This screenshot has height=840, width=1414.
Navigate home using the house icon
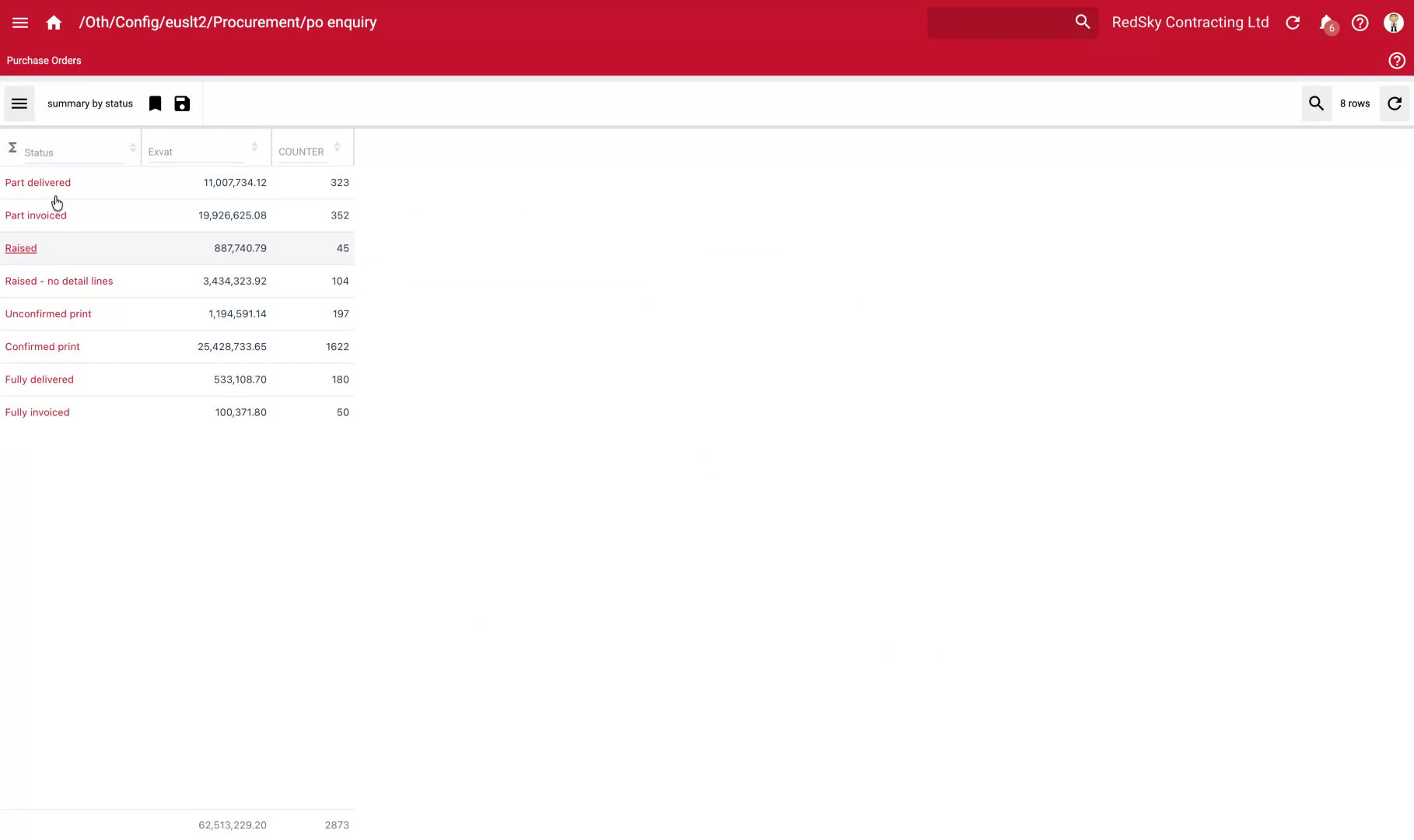point(54,23)
